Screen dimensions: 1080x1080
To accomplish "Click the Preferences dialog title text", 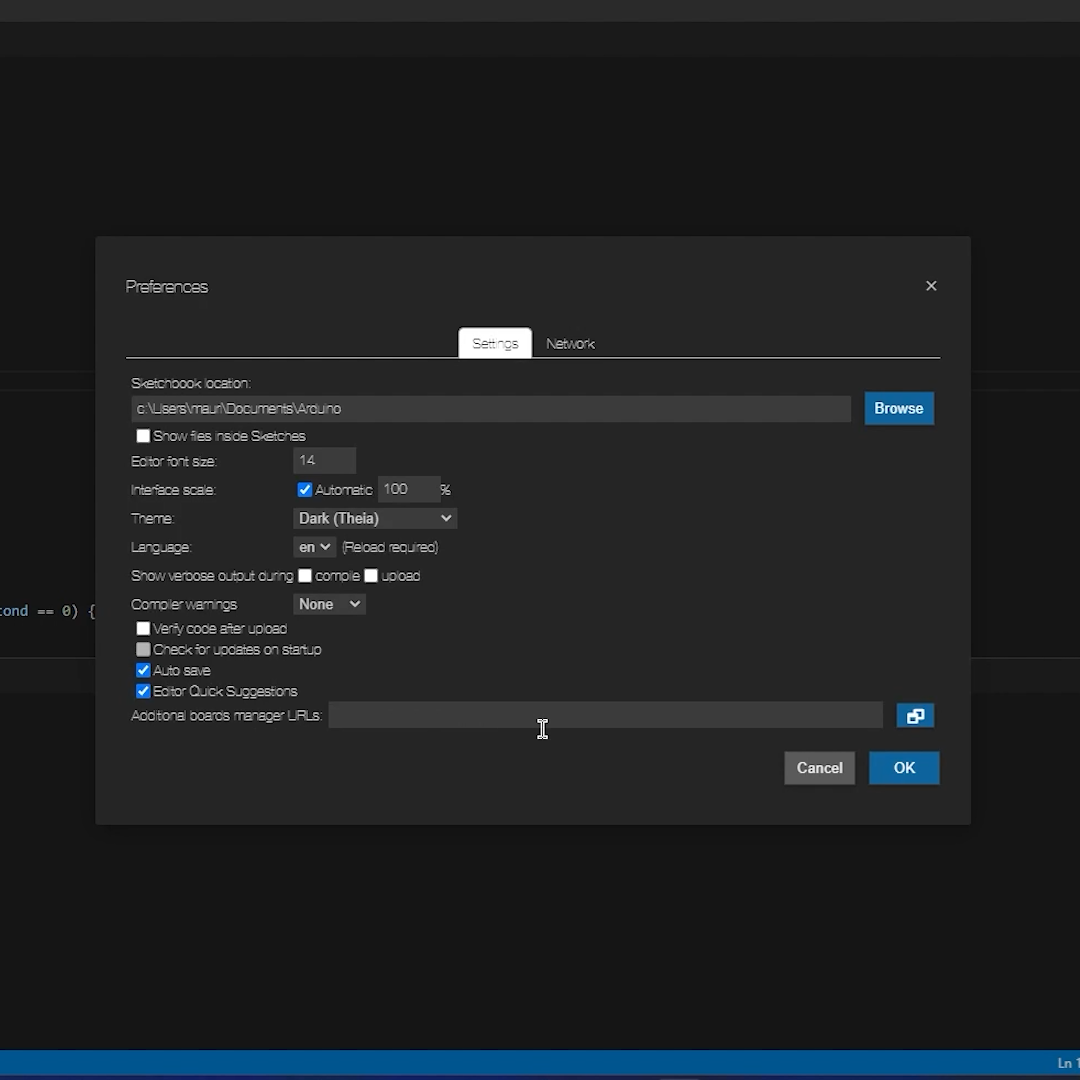I will click(x=167, y=287).
